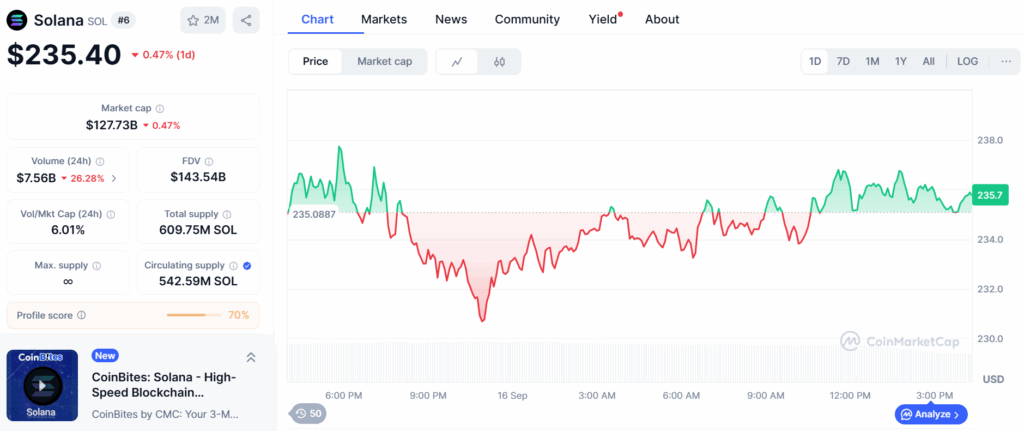Click the Profile score progress bar
The height and width of the screenshot is (431, 1024).
194,315
